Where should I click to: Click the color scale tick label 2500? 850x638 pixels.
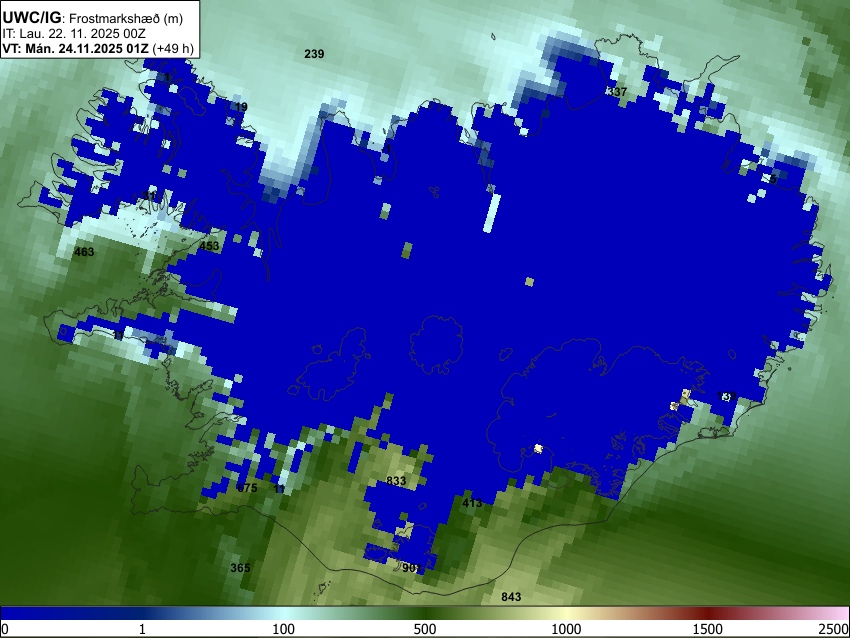pyautogui.click(x=834, y=629)
